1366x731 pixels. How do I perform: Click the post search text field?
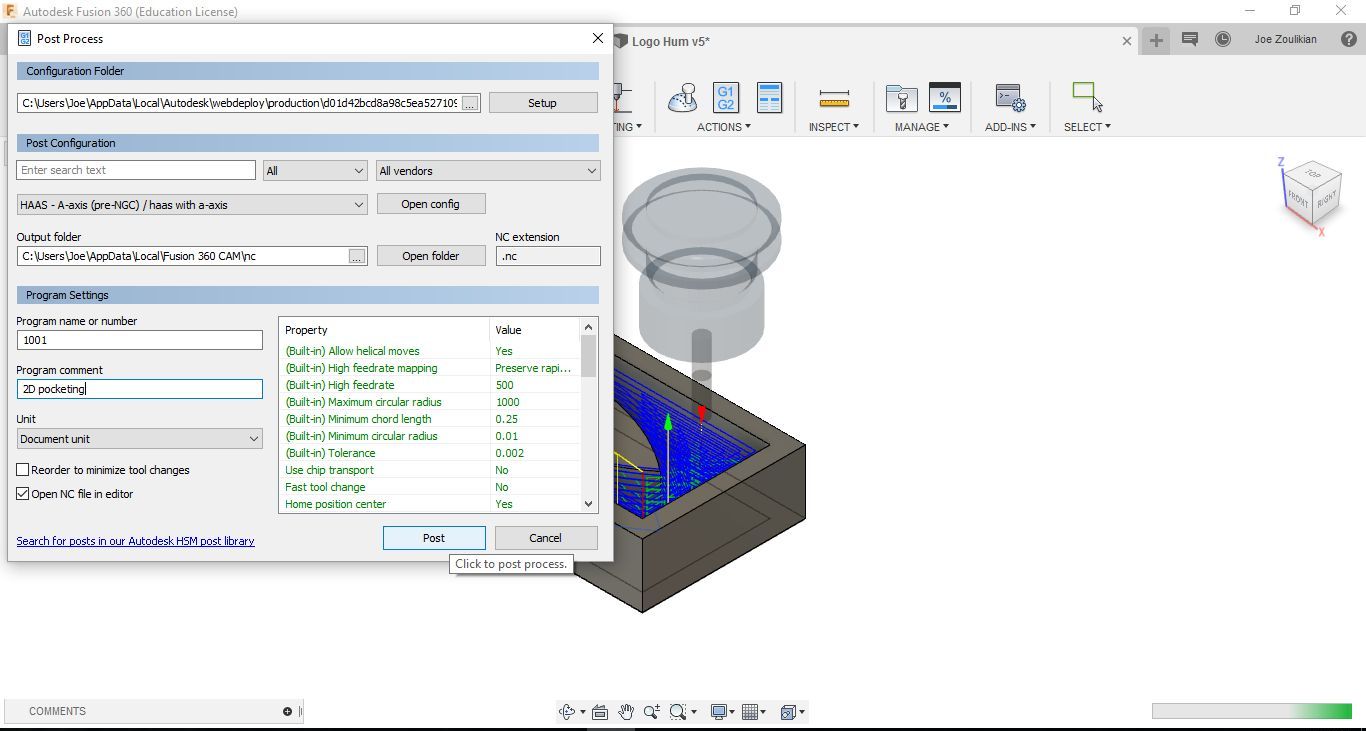pyautogui.click(x=136, y=170)
